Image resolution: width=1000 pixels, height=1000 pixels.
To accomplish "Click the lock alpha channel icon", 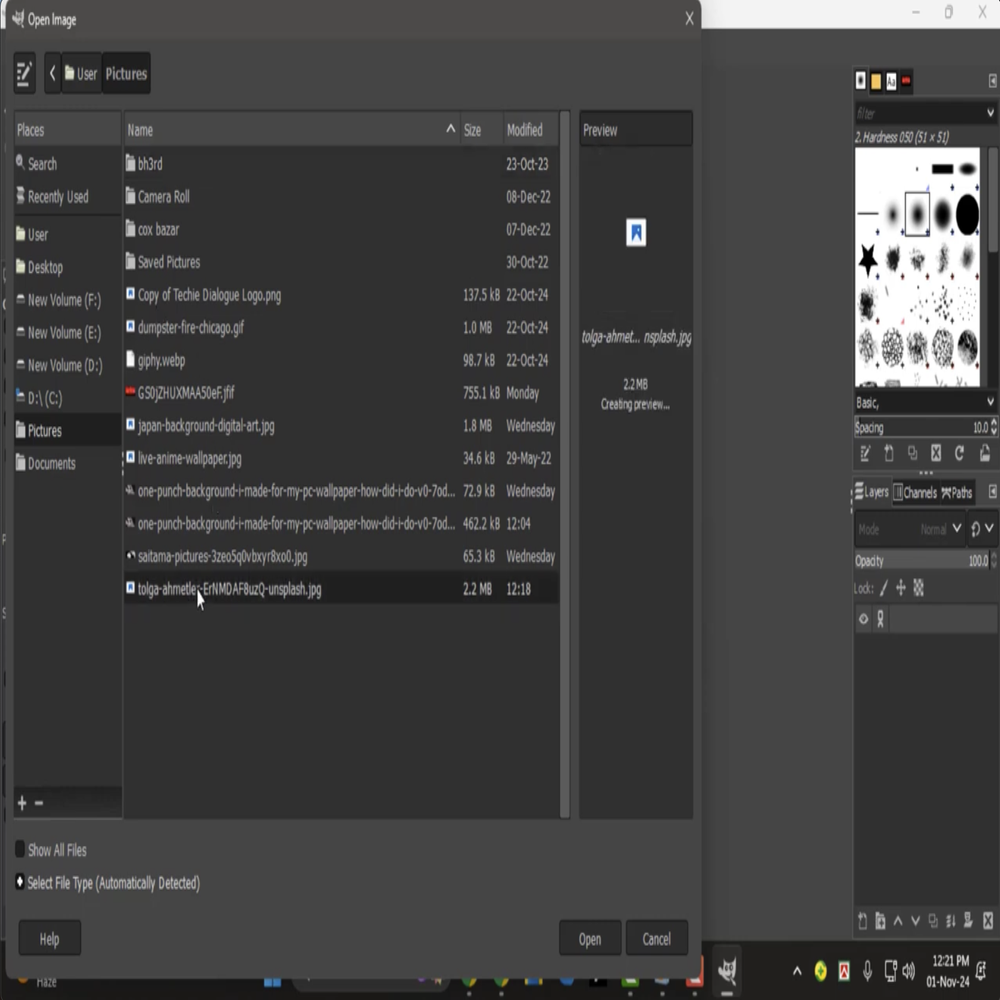I will pyautogui.click(x=919, y=589).
